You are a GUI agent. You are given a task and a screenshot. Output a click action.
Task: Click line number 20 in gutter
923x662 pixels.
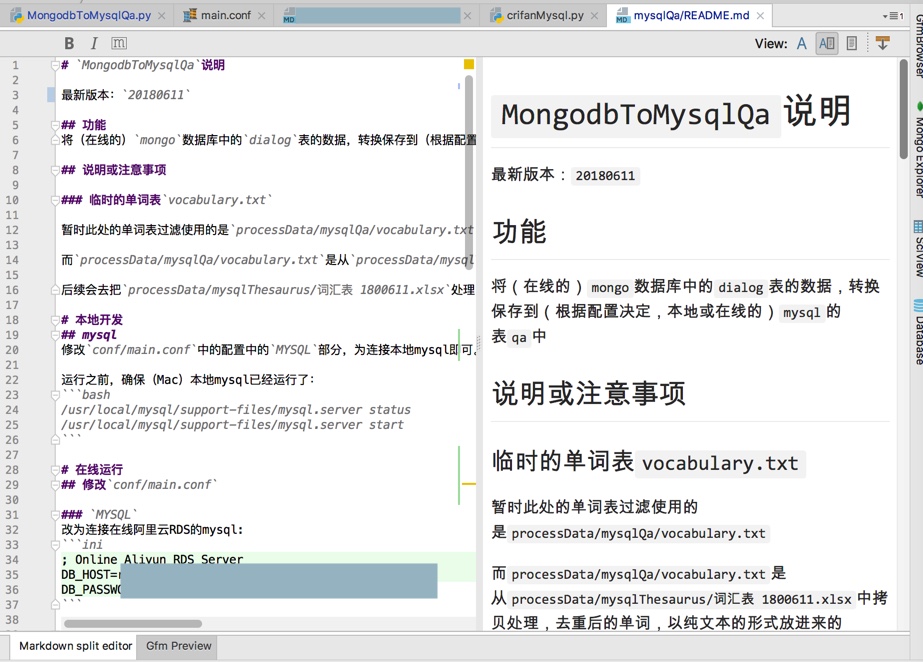(12, 350)
